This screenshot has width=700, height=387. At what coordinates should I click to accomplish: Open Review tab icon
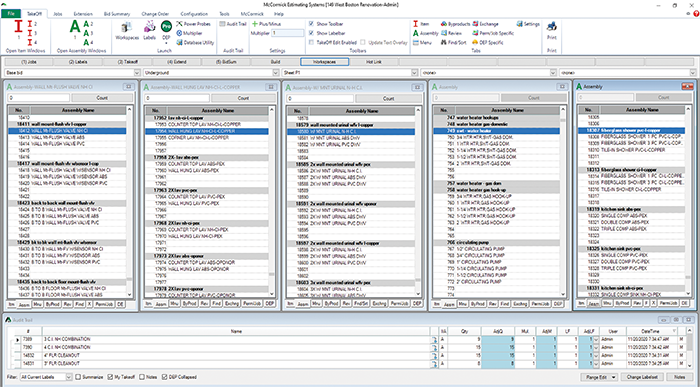pos(451,33)
